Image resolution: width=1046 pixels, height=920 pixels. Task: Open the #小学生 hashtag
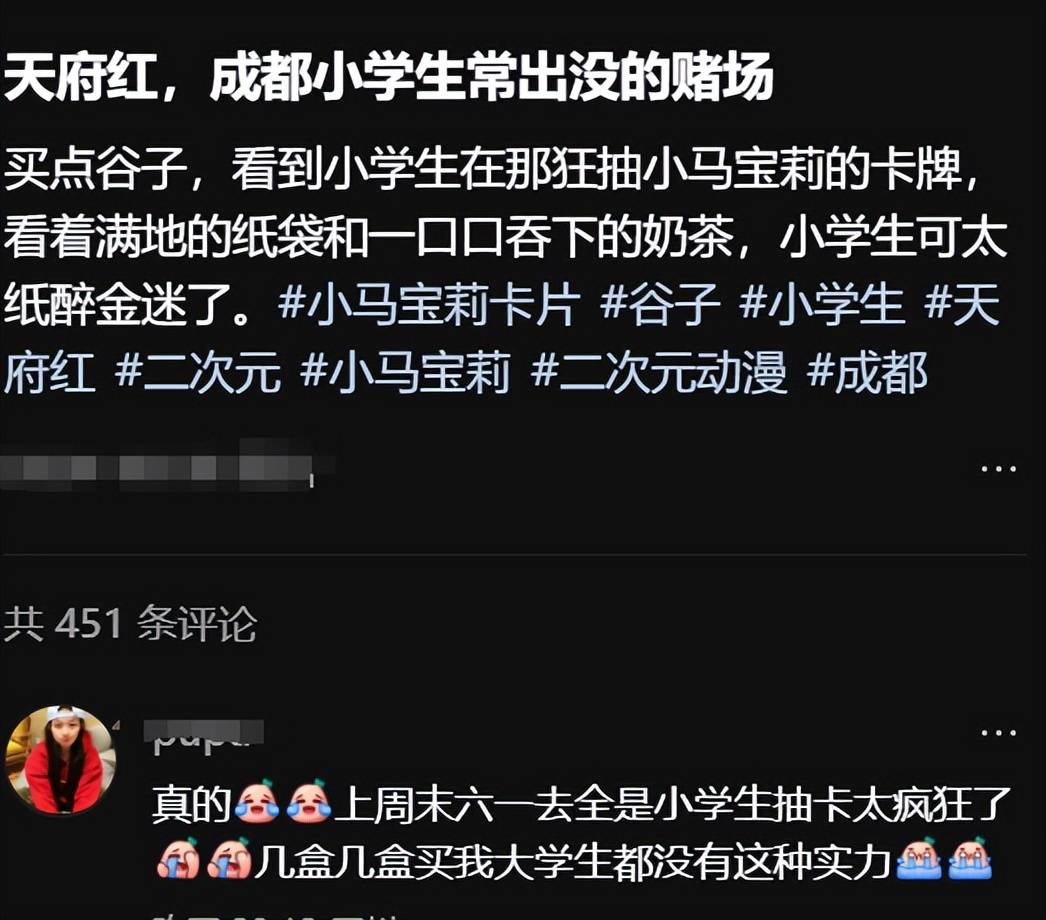[822, 304]
